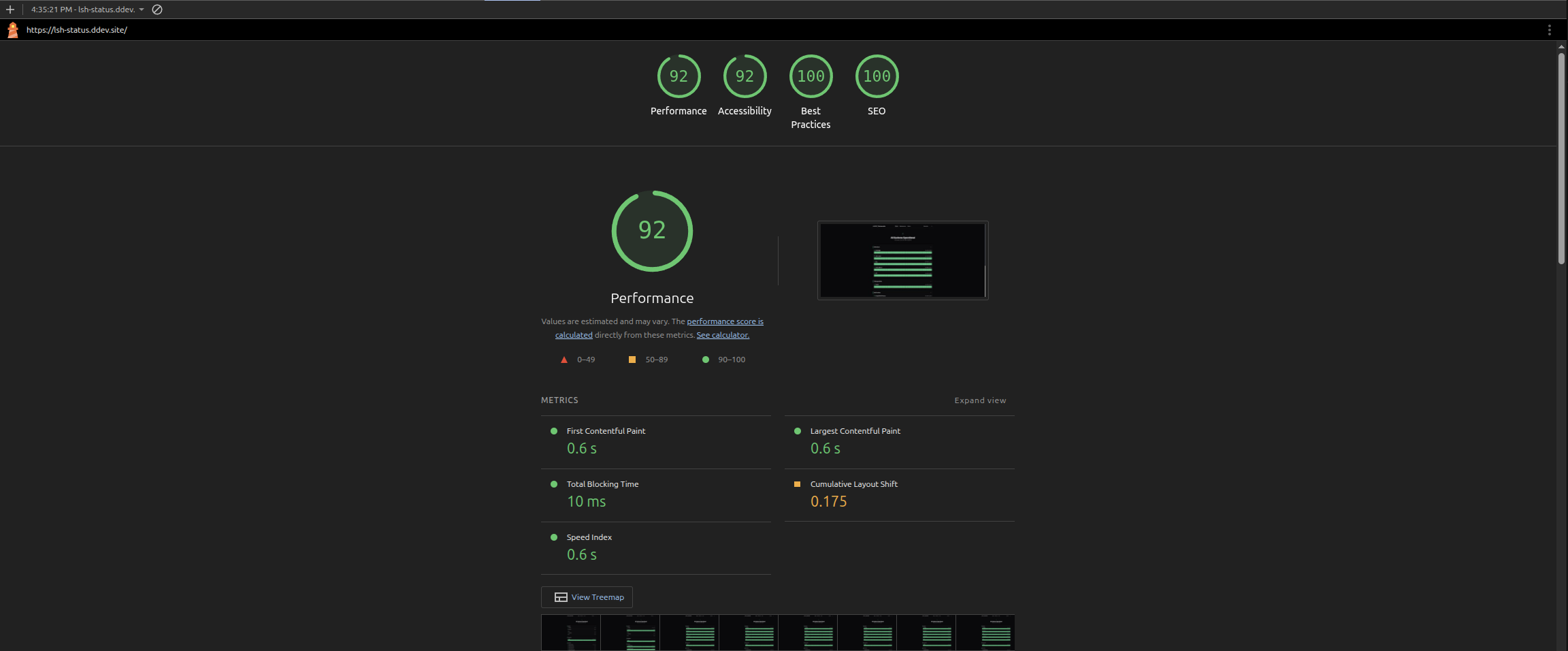Jump to Best Practices score gauge
The height and width of the screenshot is (651, 1568).
point(811,76)
